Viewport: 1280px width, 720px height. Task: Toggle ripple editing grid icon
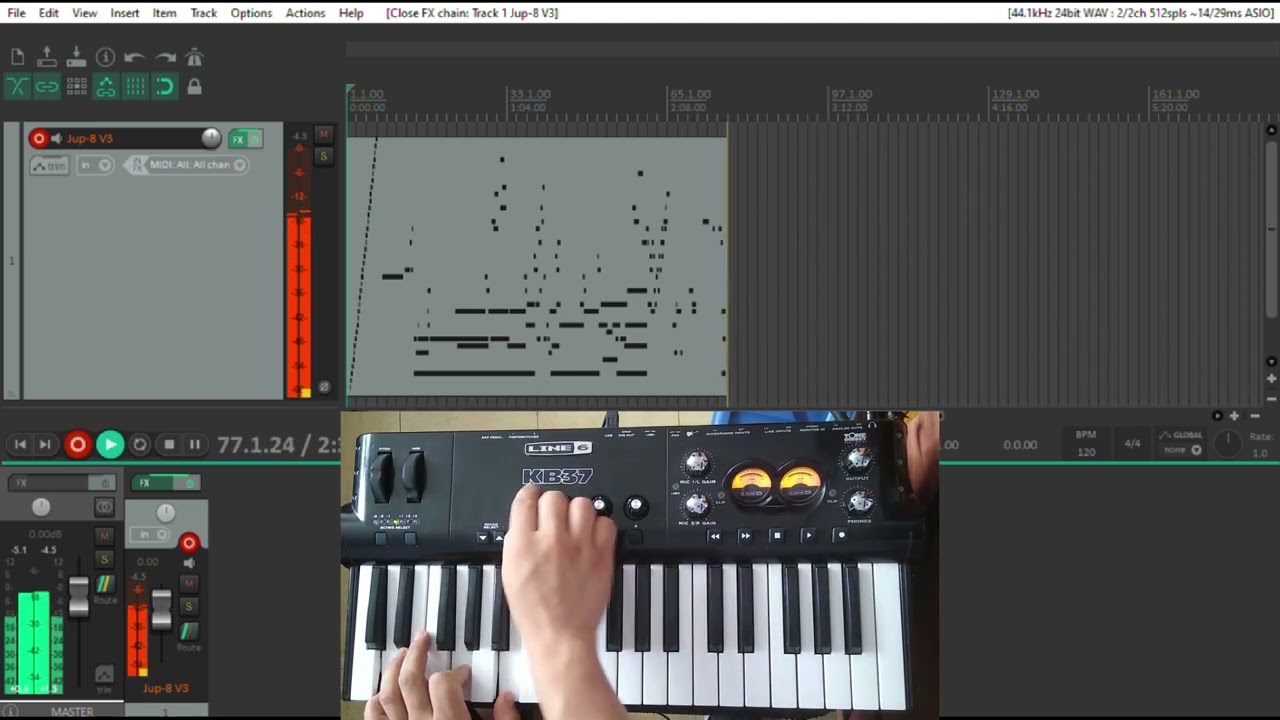[x=76, y=87]
